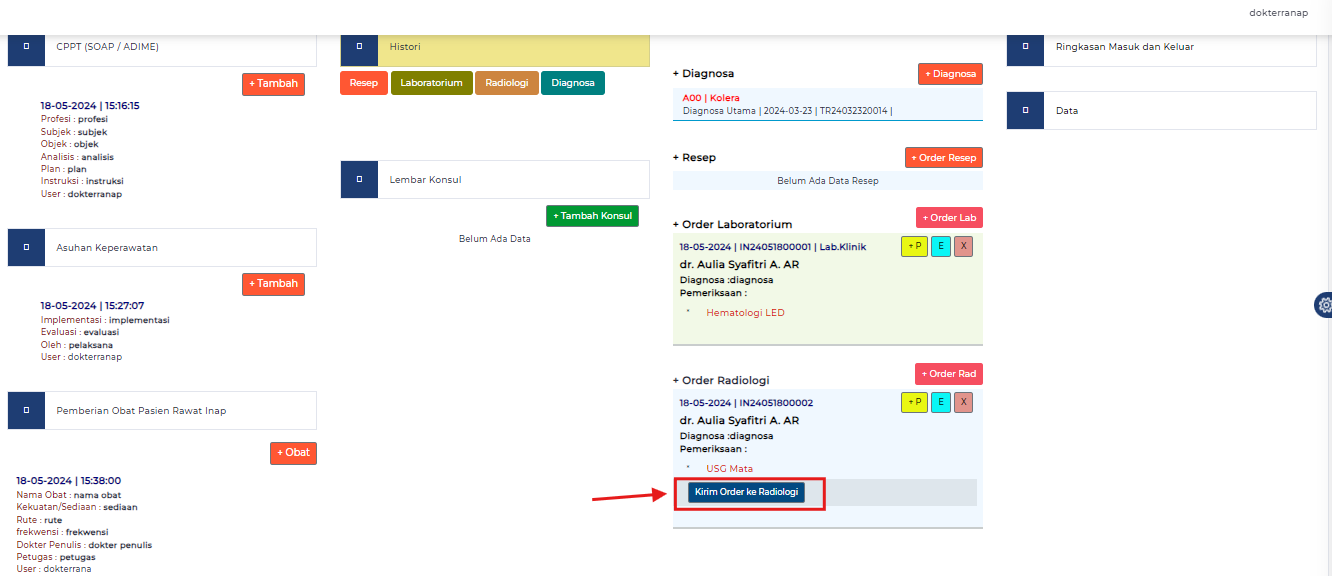1332x576 pixels.
Task: Open the Resep history tab
Action: tap(364, 83)
